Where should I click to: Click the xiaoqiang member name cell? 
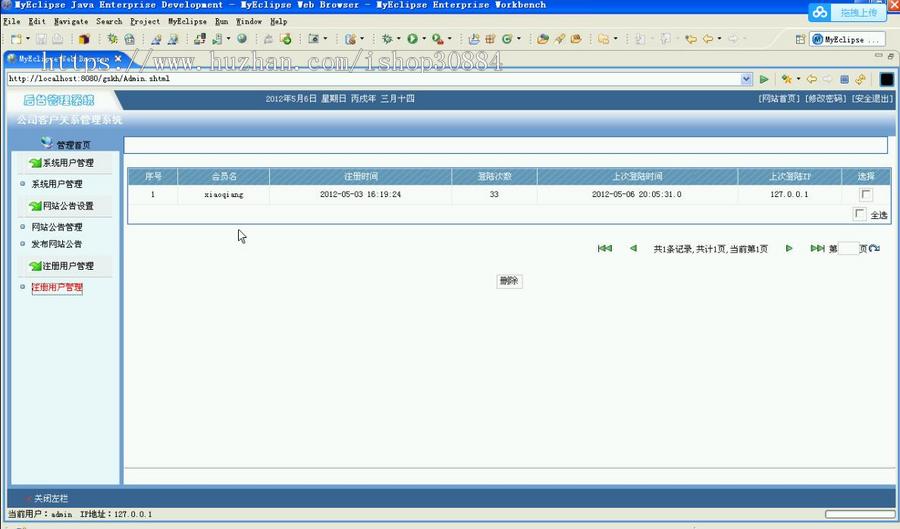pyautogui.click(x=224, y=195)
